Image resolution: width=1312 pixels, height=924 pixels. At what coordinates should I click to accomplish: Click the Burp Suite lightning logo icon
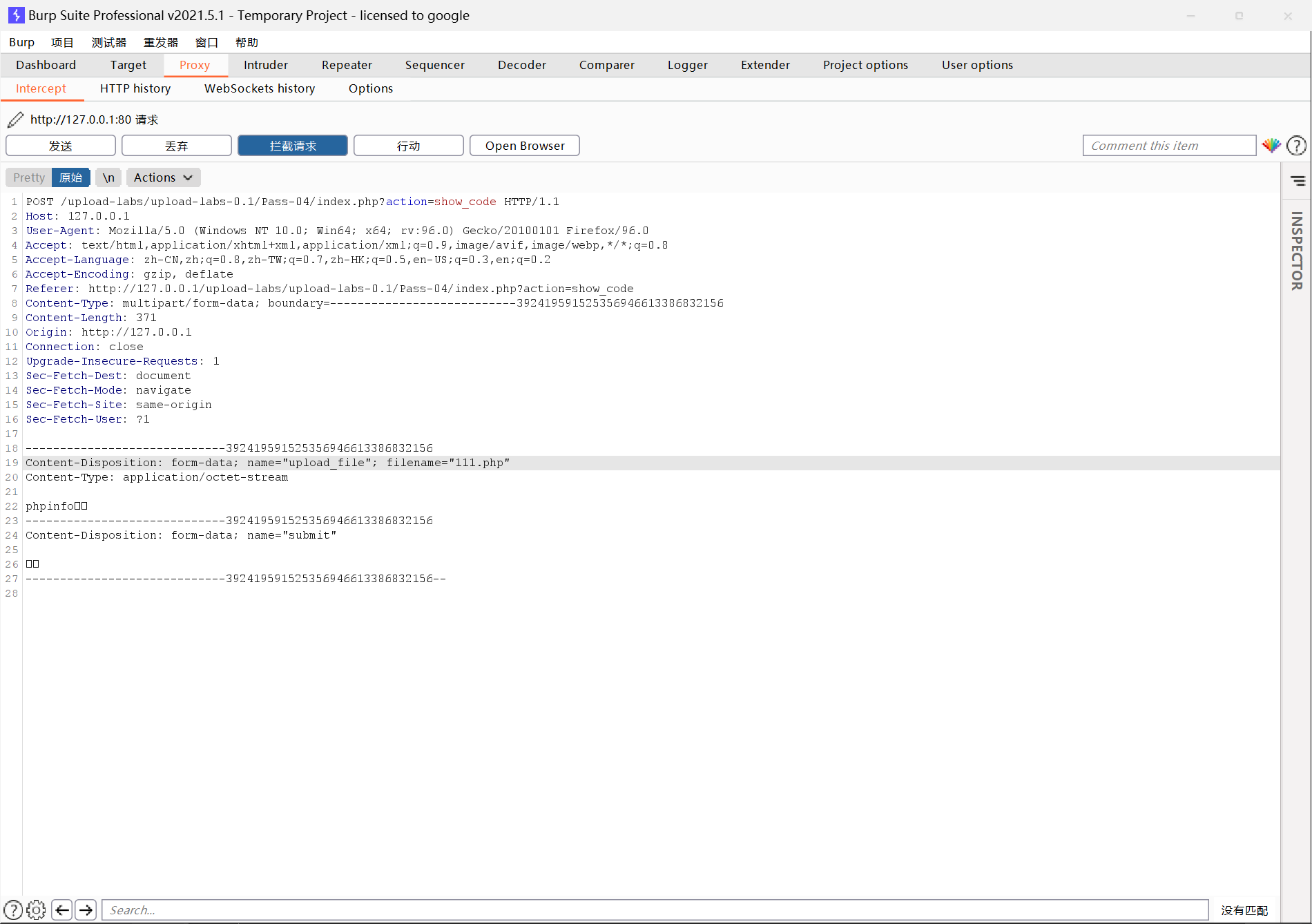pyautogui.click(x=16, y=15)
